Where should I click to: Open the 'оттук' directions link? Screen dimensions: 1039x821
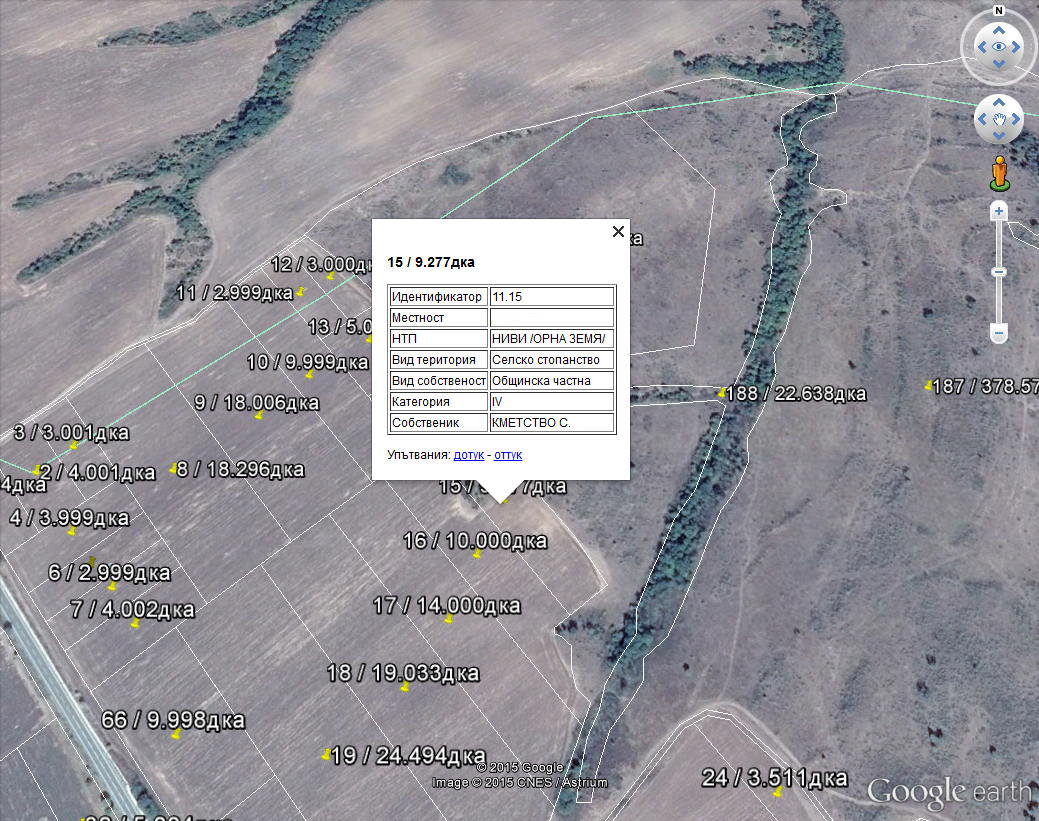(508, 455)
